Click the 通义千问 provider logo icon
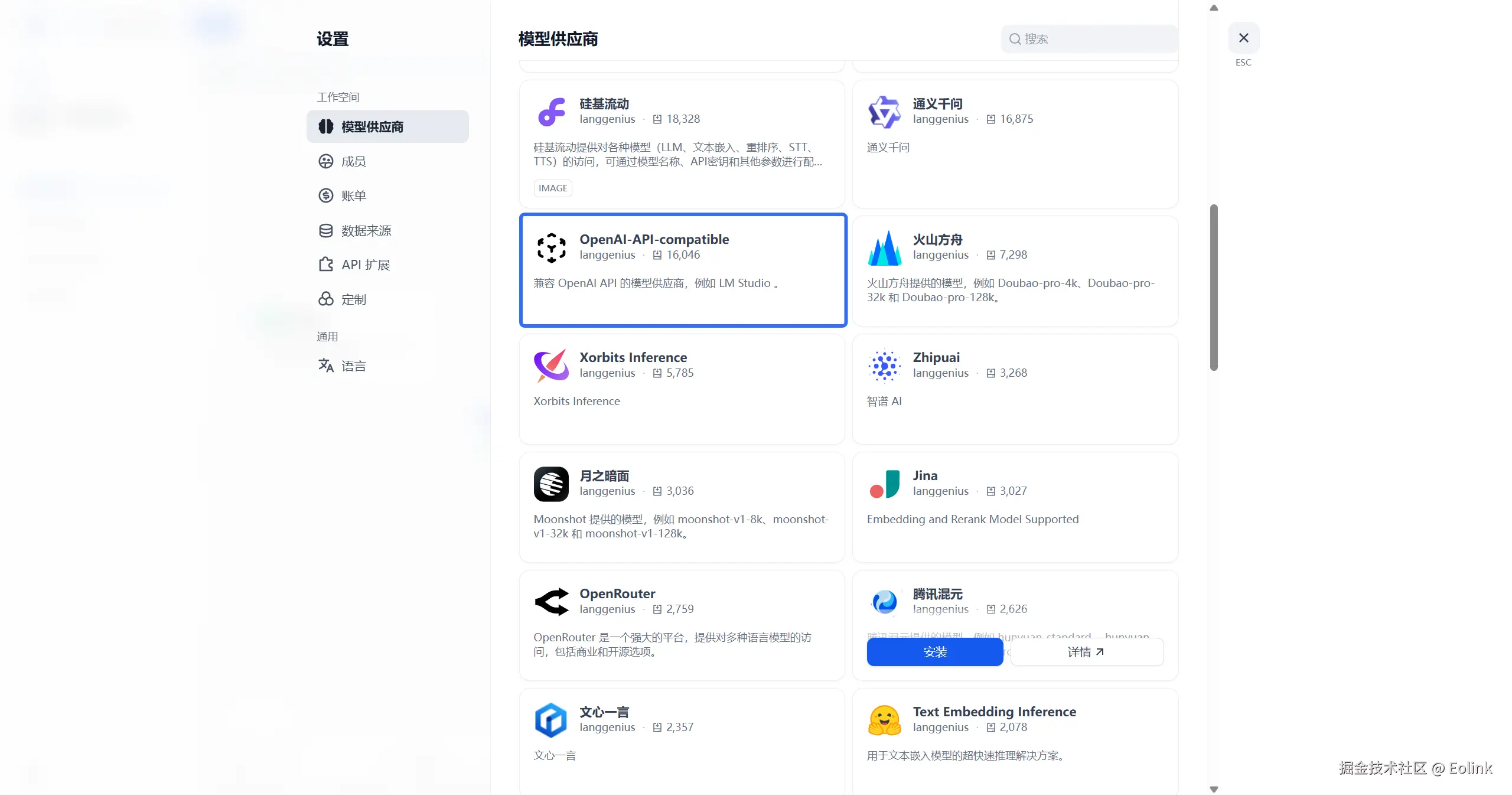The width and height of the screenshot is (1512, 796). click(x=884, y=112)
